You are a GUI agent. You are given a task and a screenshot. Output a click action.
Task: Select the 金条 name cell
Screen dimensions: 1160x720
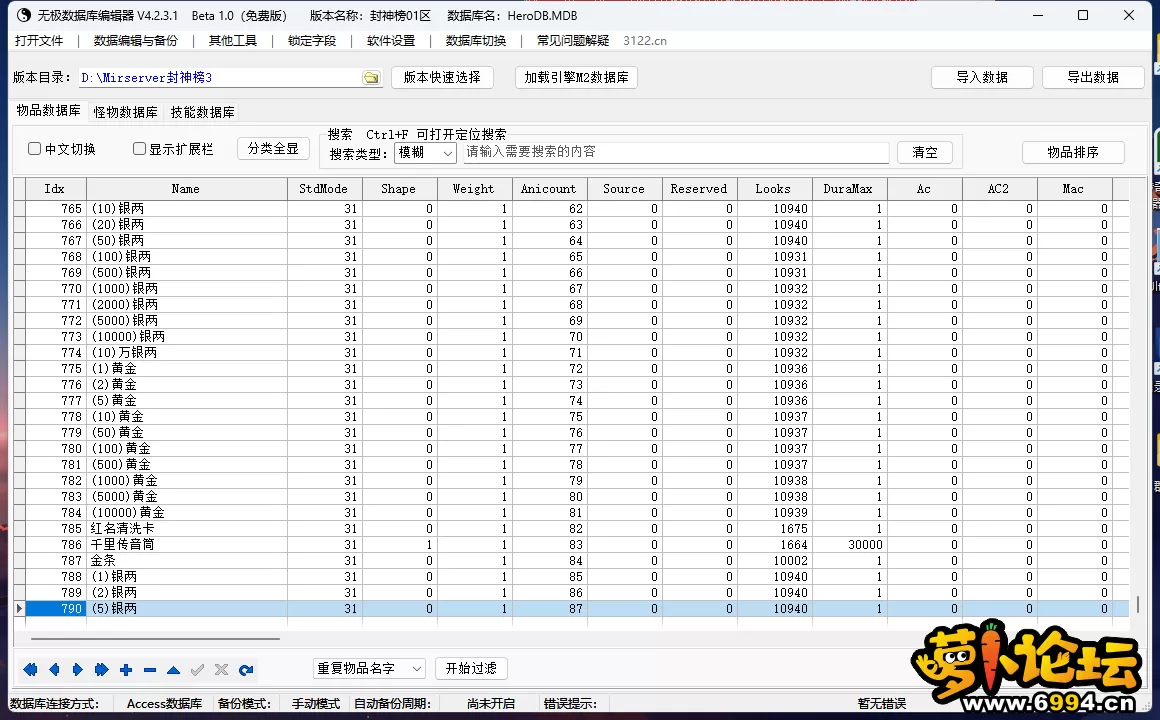click(x=186, y=560)
